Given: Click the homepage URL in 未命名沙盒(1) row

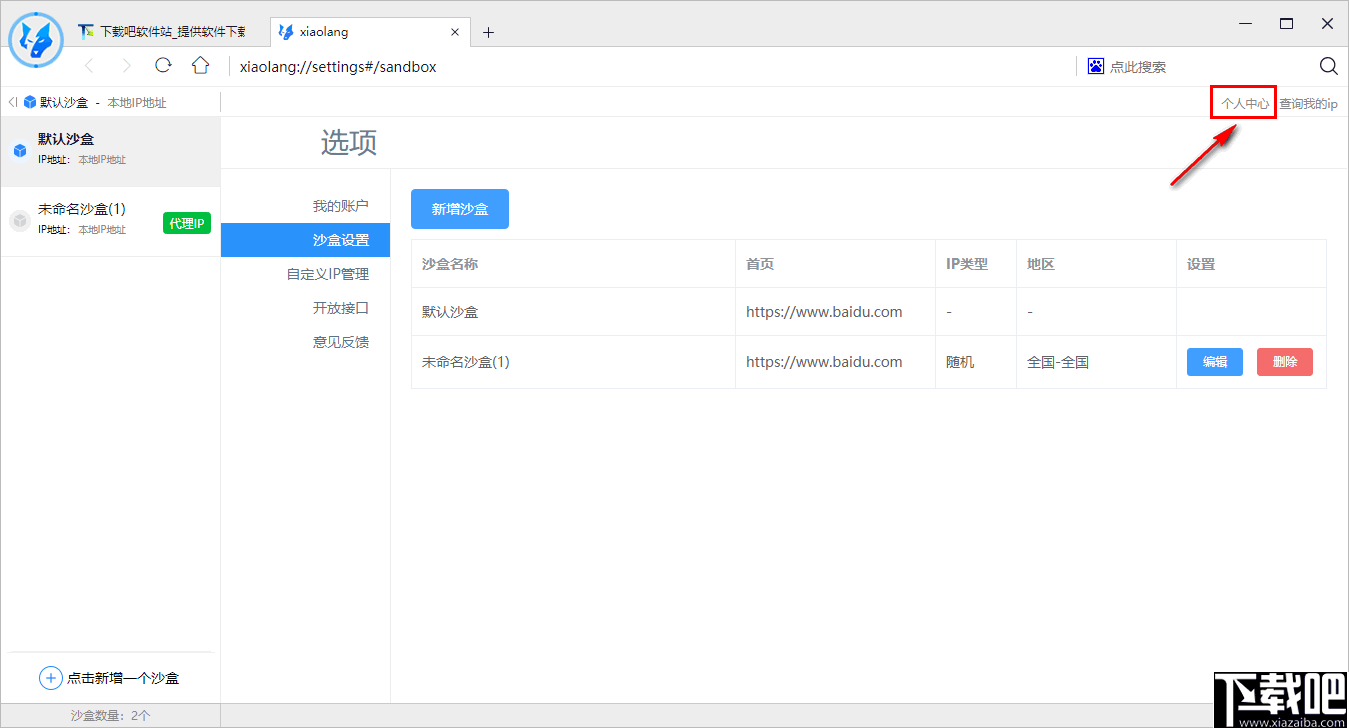Looking at the screenshot, I should tap(824, 362).
